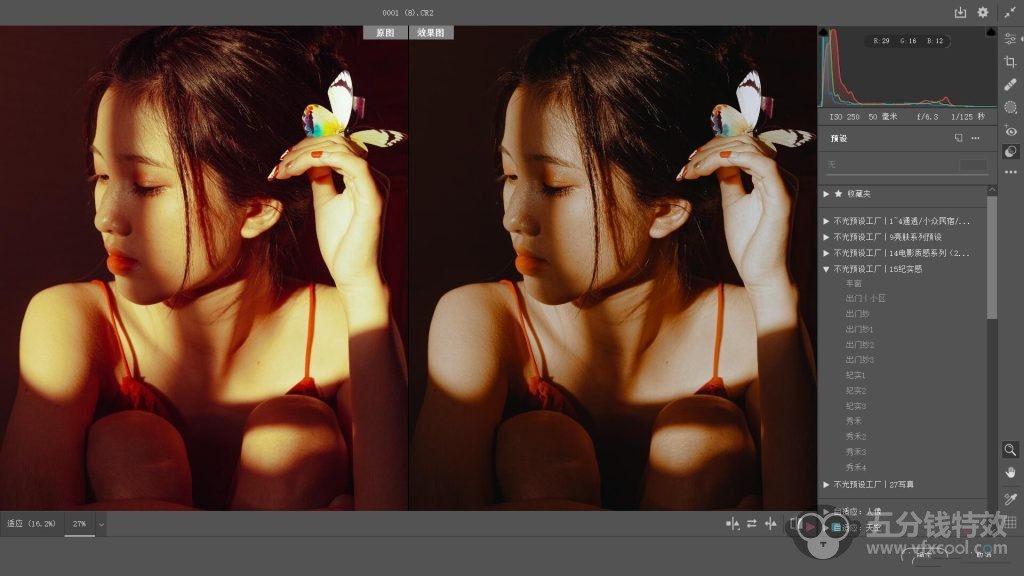Select the color sampler eyedropper tool
The height and width of the screenshot is (576, 1024).
(1010, 499)
